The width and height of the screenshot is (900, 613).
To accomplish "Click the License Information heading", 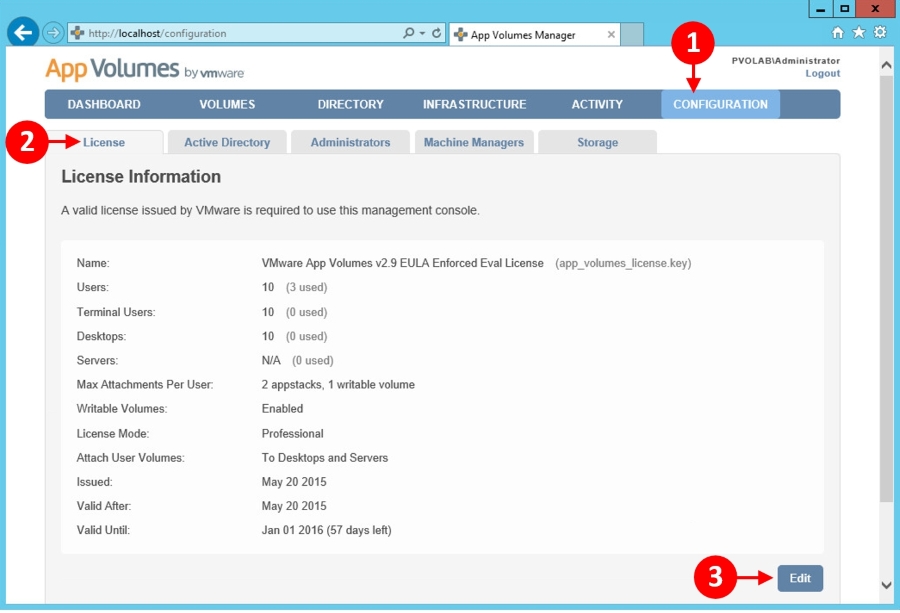I will 141,176.
